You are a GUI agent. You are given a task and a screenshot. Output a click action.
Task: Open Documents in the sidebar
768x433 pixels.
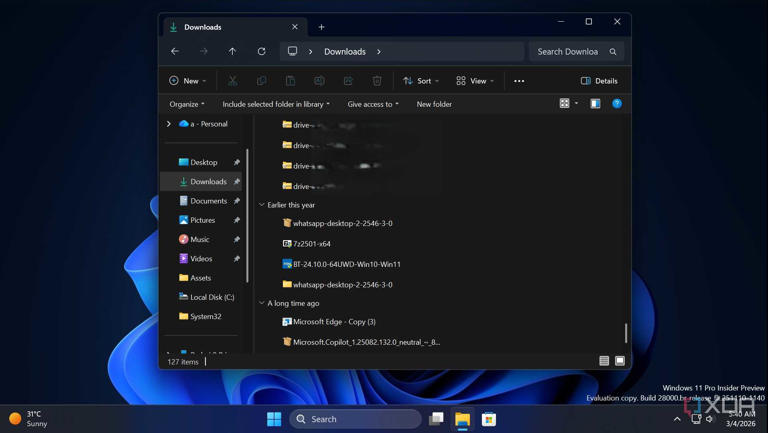coord(203,201)
